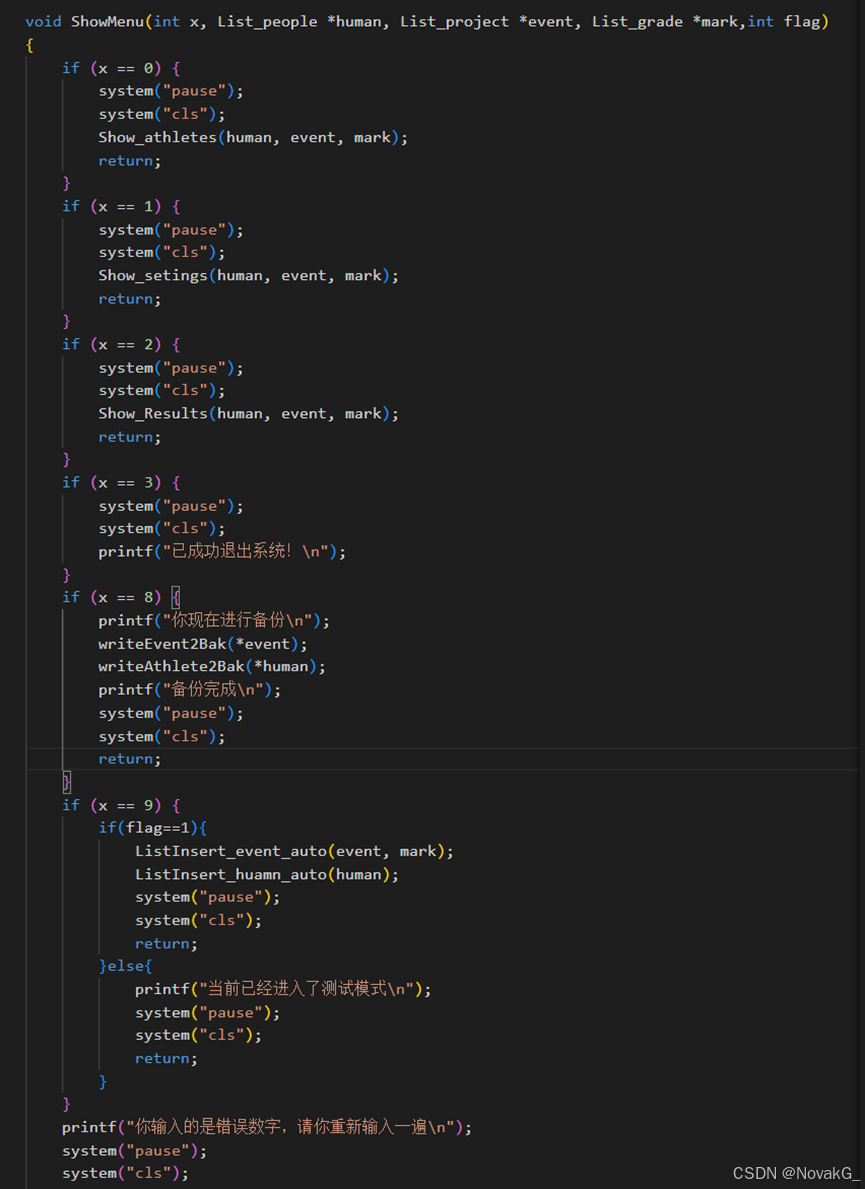Click the "if (x == 2) {" line
Image resolution: width=865 pixels, height=1189 pixels.
coord(121,344)
